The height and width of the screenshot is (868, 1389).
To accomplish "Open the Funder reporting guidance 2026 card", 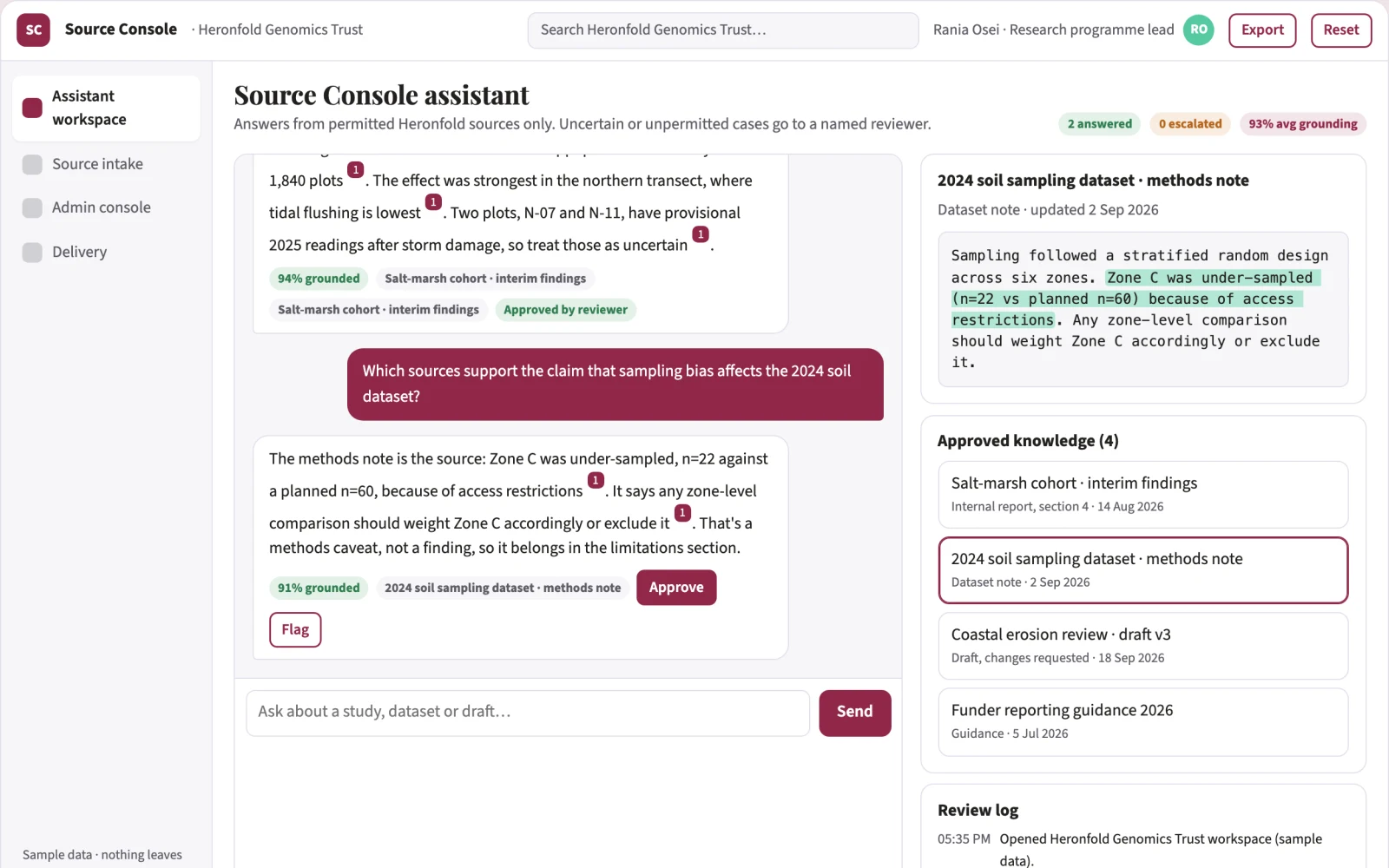I will click(1143, 721).
